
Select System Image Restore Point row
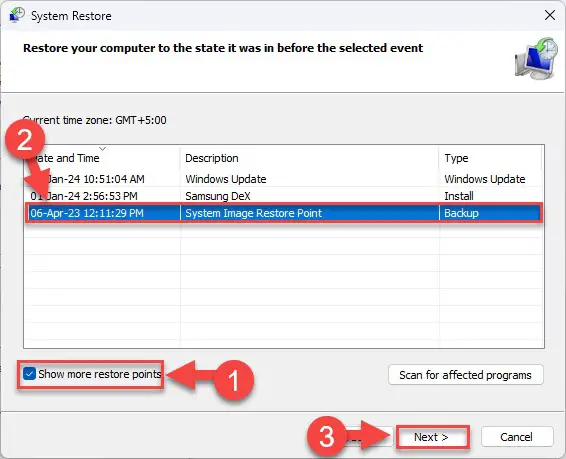click(283, 213)
